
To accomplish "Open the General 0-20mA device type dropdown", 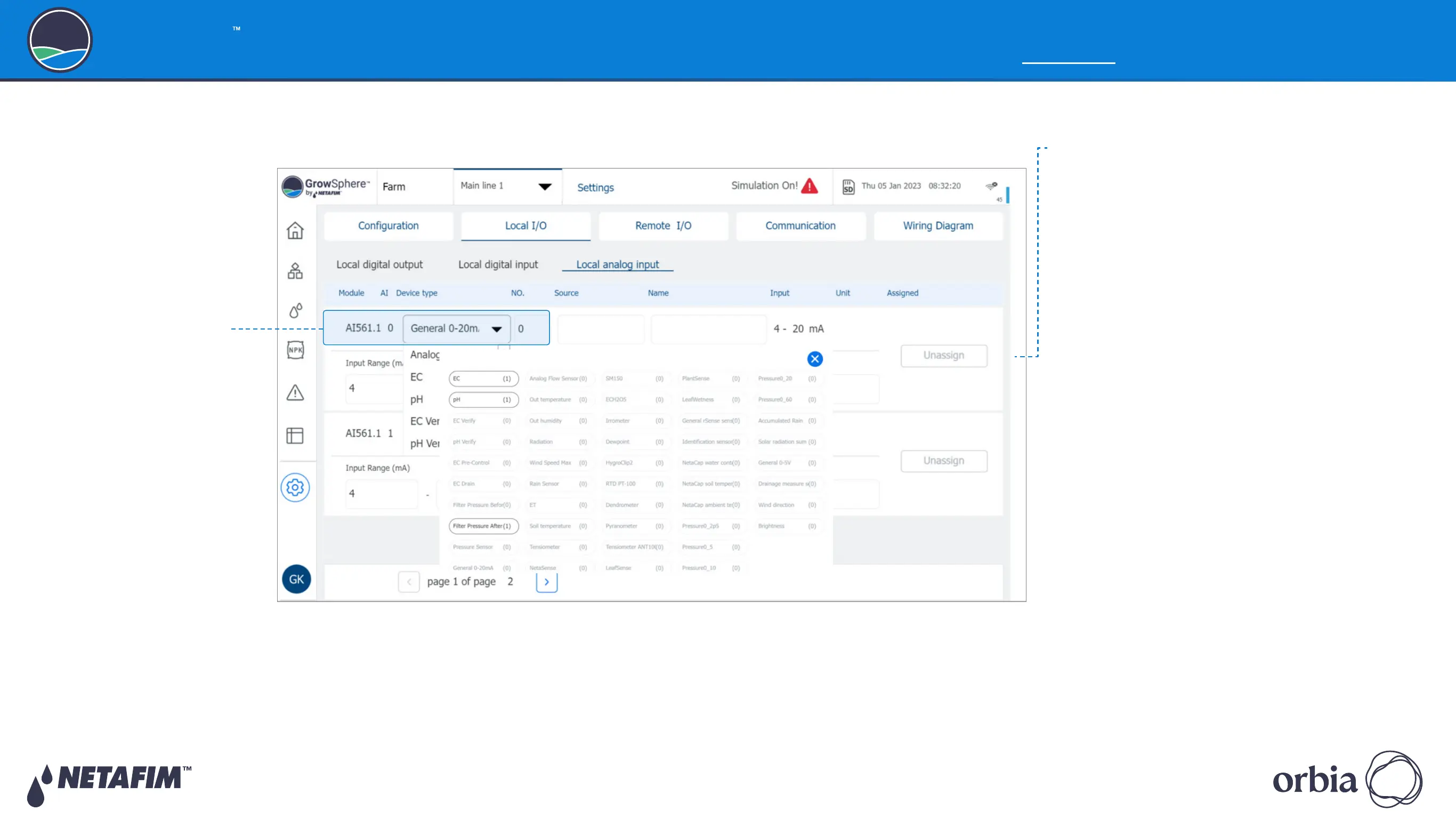I will point(457,328).
